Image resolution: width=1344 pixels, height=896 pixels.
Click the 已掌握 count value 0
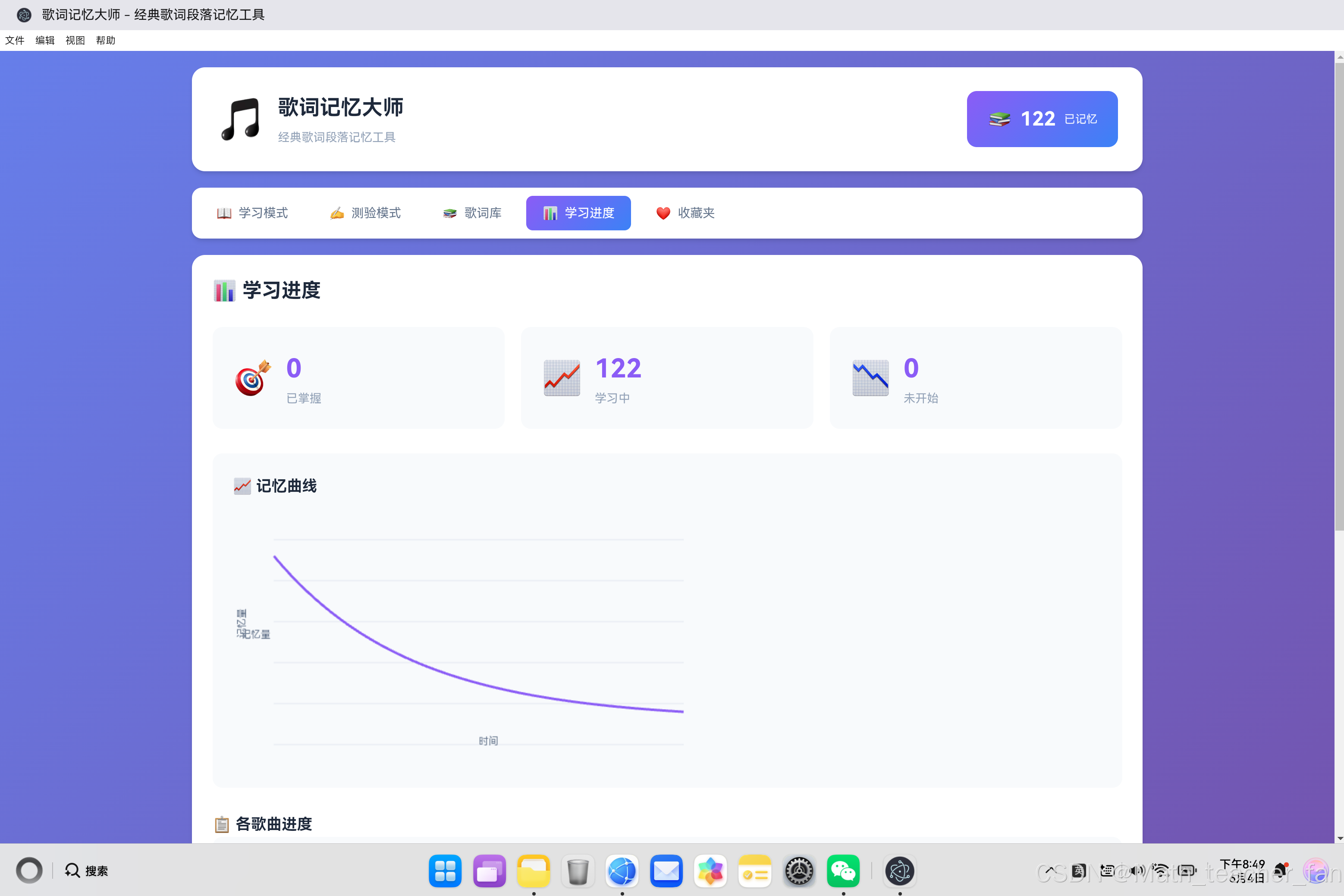[x=294, y=368]
